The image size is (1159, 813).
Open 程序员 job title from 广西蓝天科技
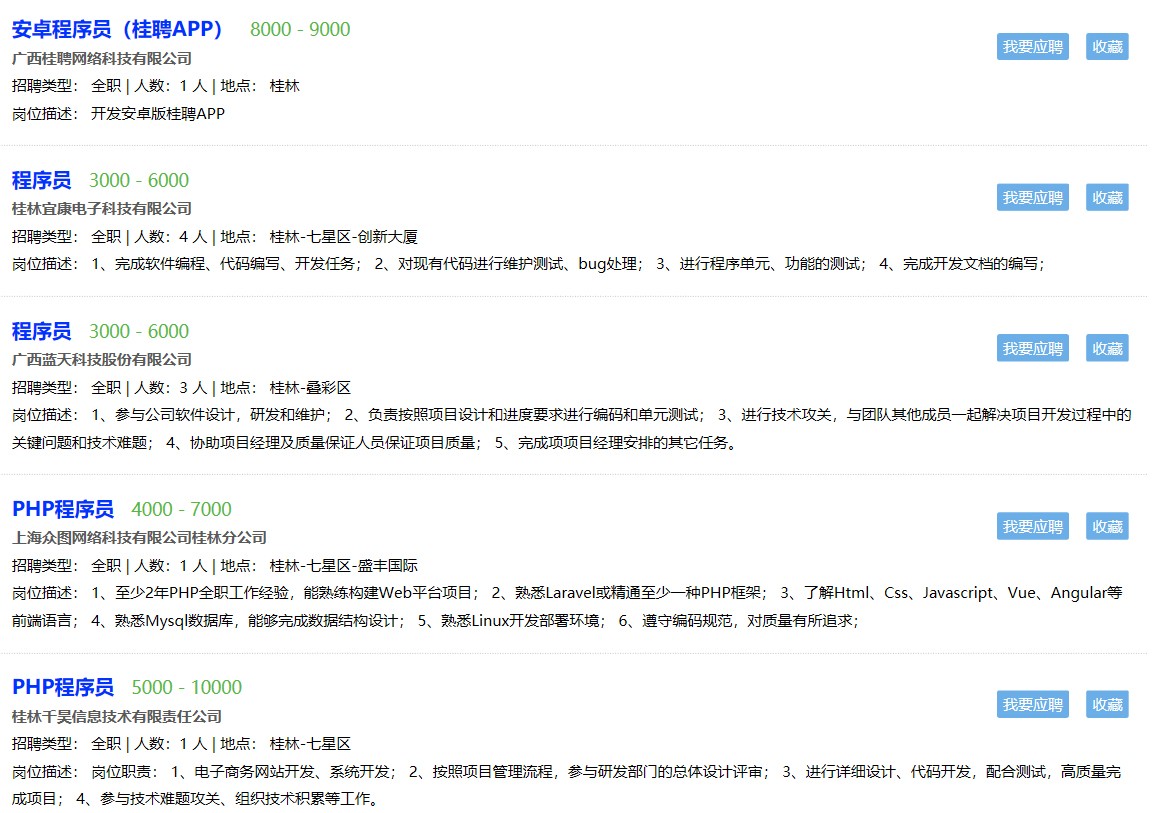[41, 331]
